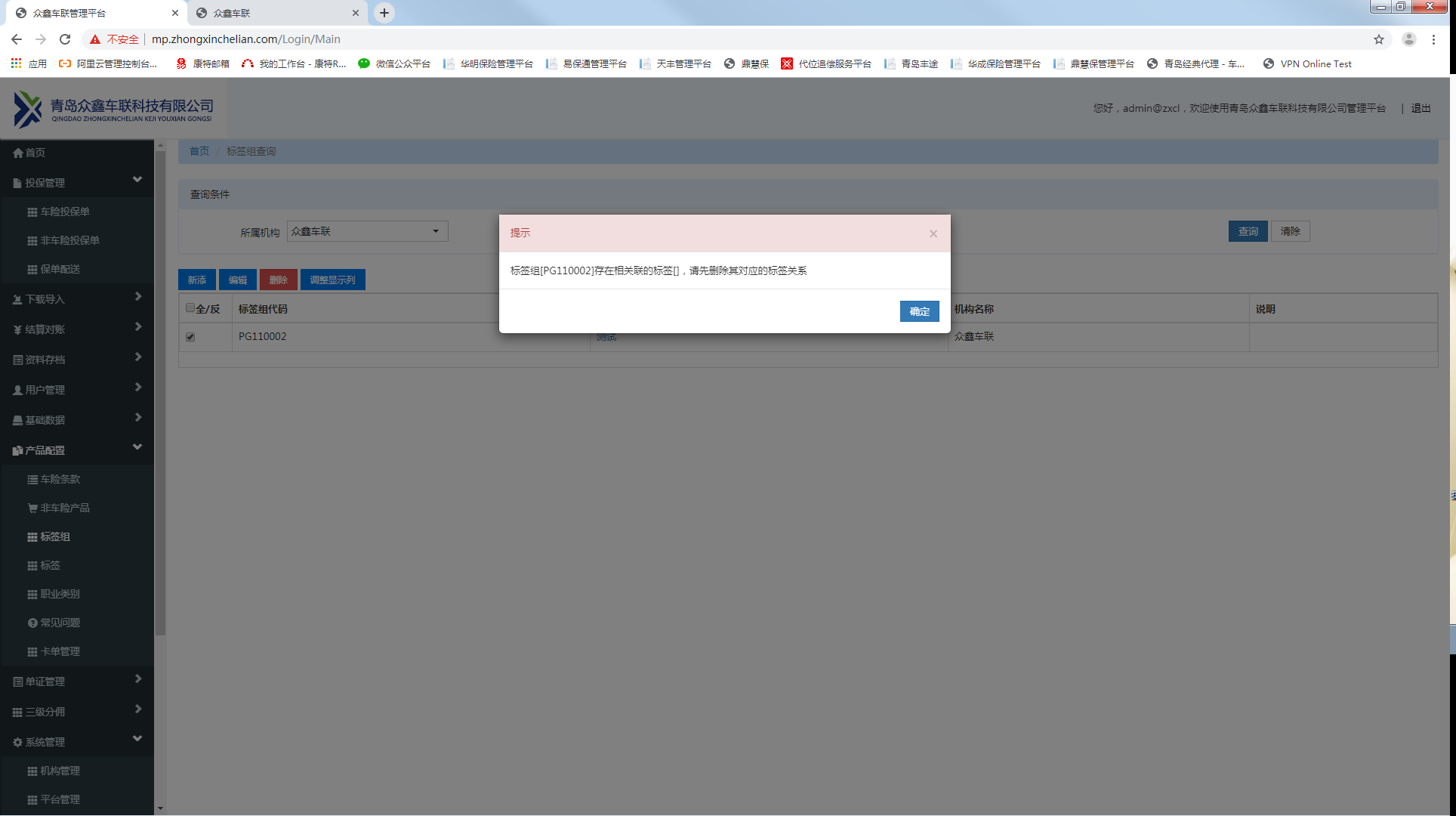1456x816 pixels.
Task: Click the 退出 logout link
Action: (1421, 108)
